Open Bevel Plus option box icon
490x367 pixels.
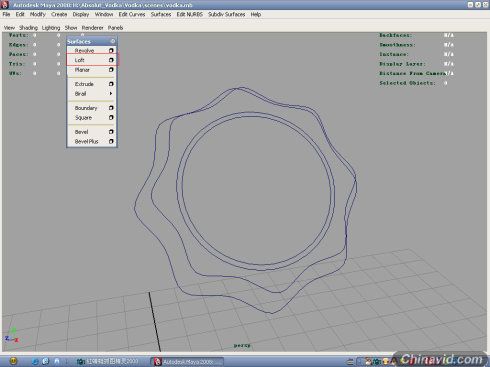111,141
